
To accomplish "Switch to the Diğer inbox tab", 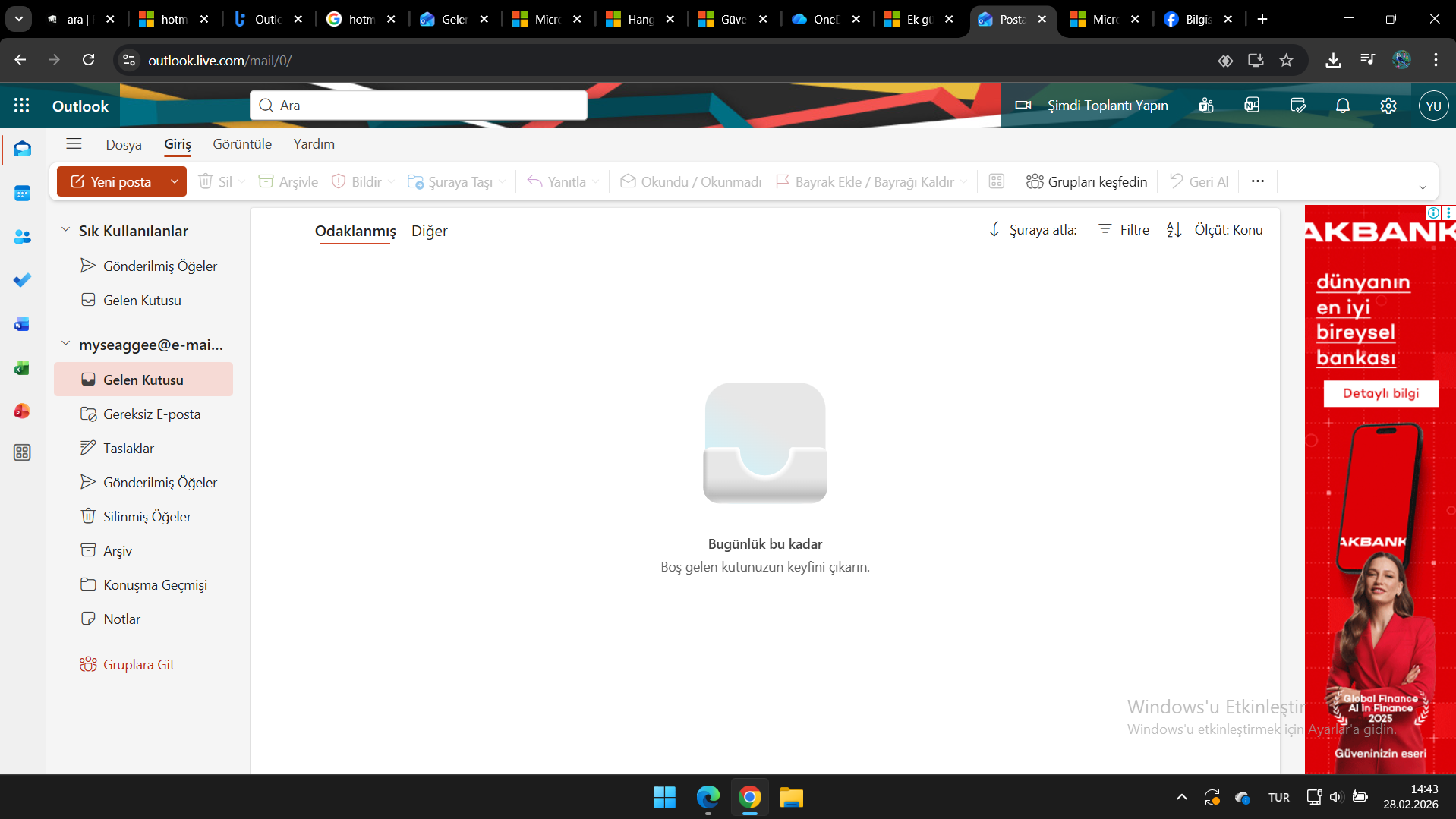I will [x=430, y=231].
